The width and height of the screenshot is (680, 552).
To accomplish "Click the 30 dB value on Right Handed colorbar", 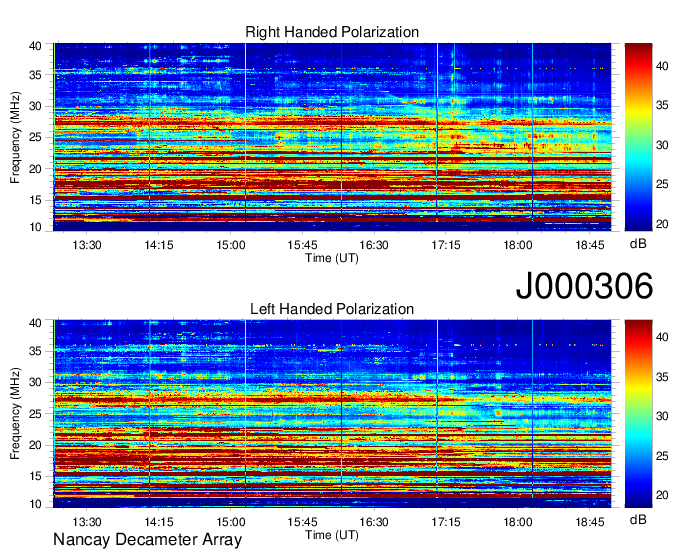I will 662,145.
